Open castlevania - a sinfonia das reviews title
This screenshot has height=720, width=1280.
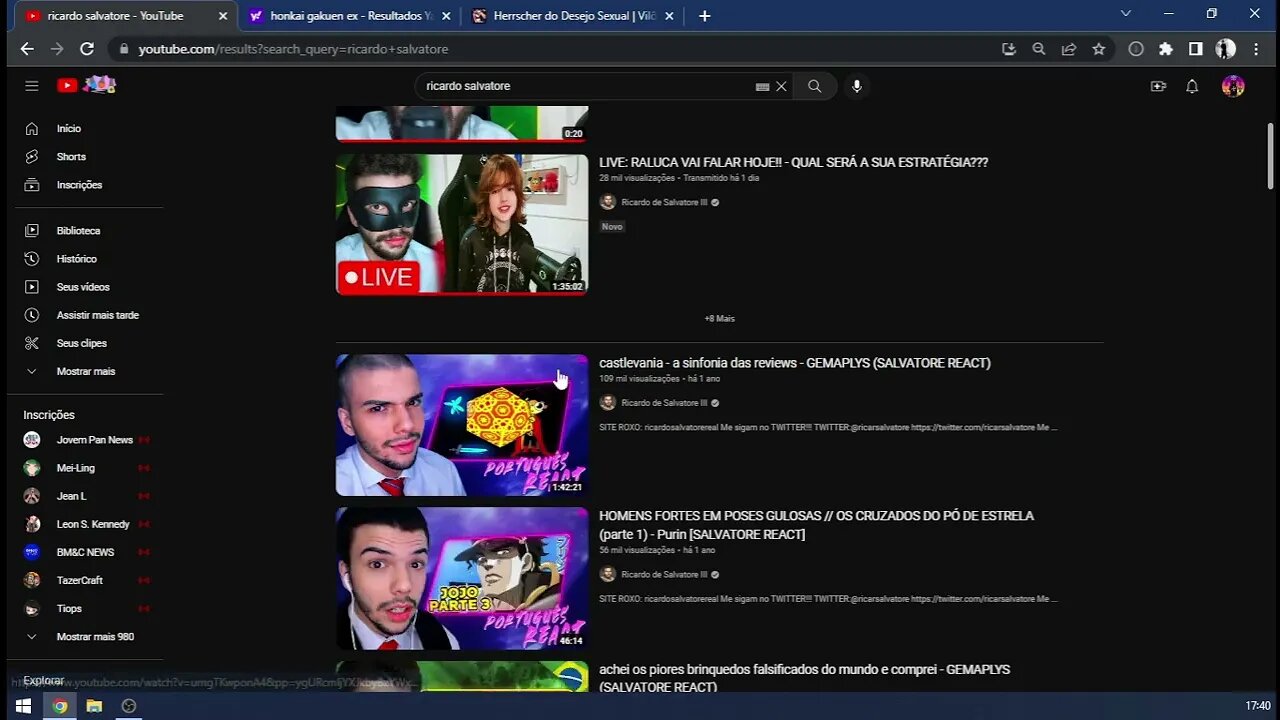[795, 363]
